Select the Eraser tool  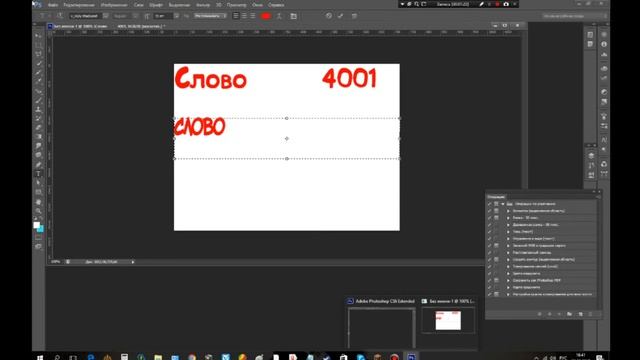[38, 128]
